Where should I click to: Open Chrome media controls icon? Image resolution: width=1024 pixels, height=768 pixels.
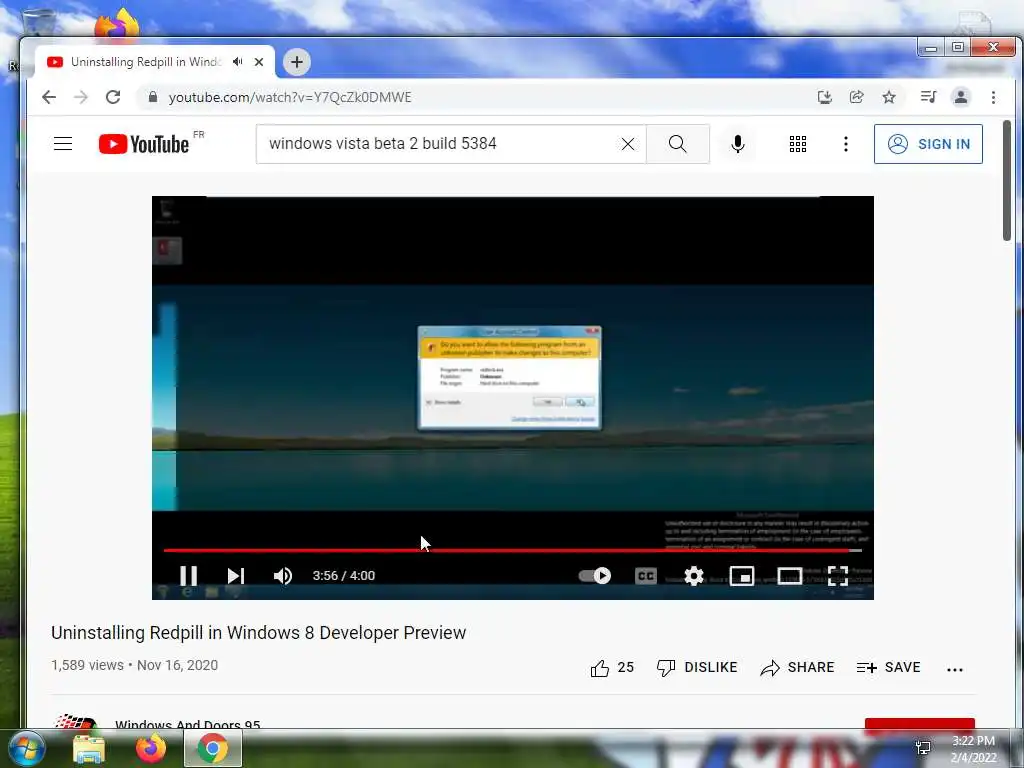click(x=928, y=97)
